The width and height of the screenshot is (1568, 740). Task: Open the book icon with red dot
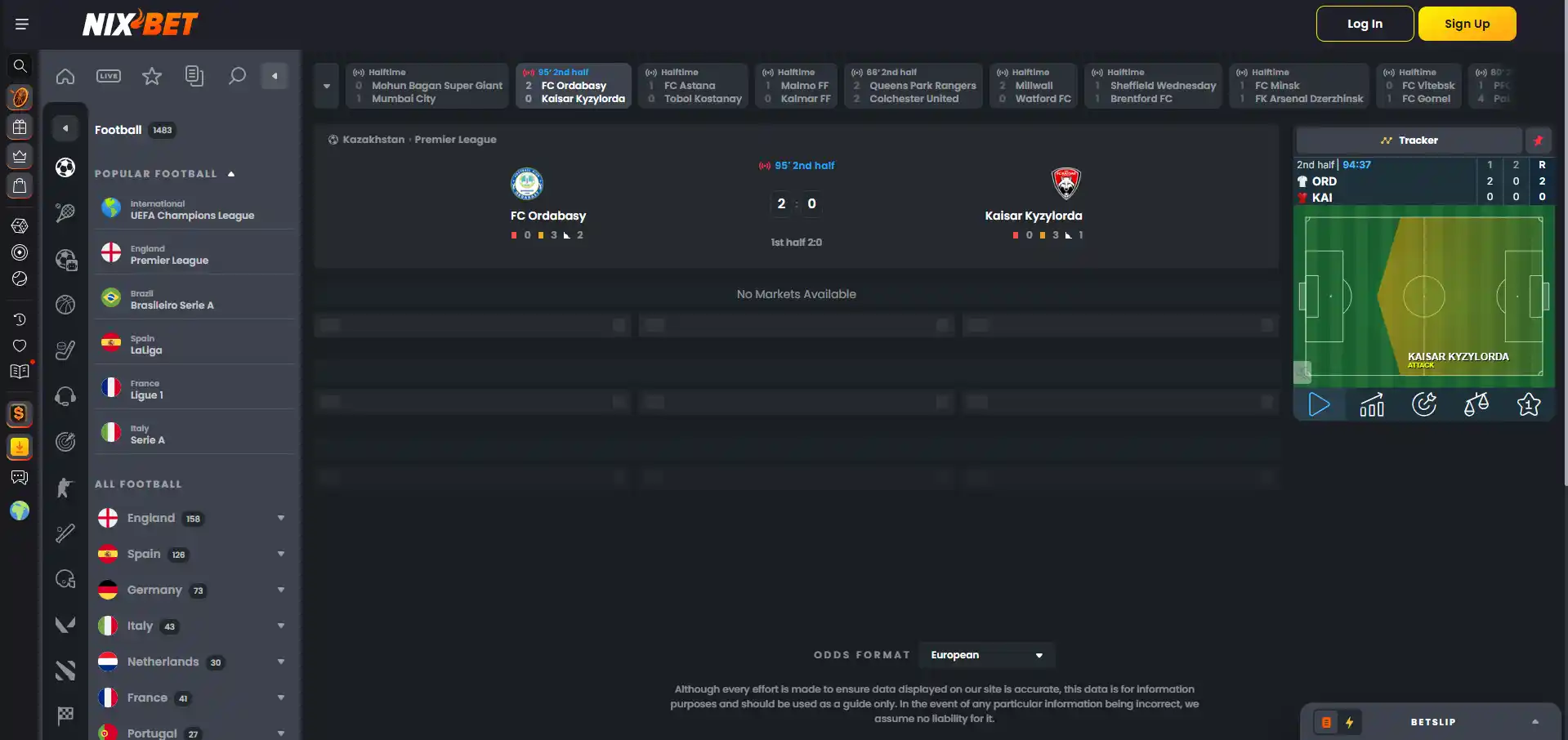(x=20, y=372)
